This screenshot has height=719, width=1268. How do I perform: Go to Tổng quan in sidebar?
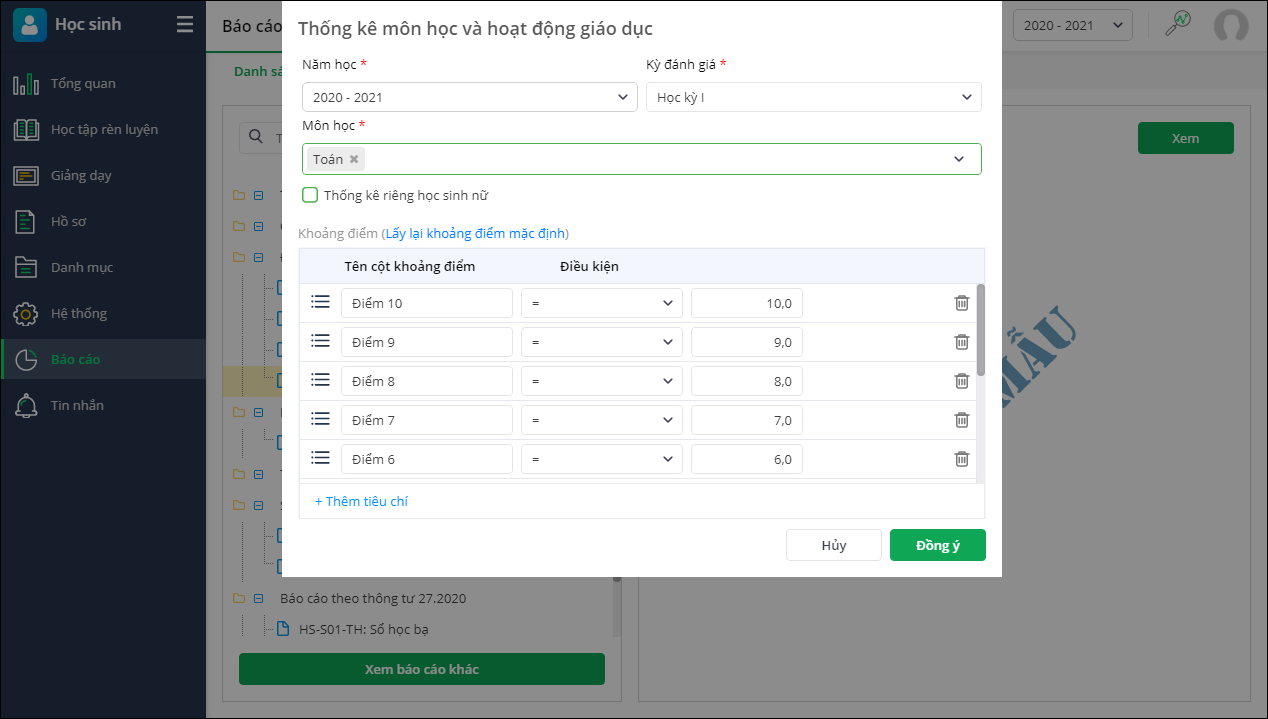(x=83, y=84)
